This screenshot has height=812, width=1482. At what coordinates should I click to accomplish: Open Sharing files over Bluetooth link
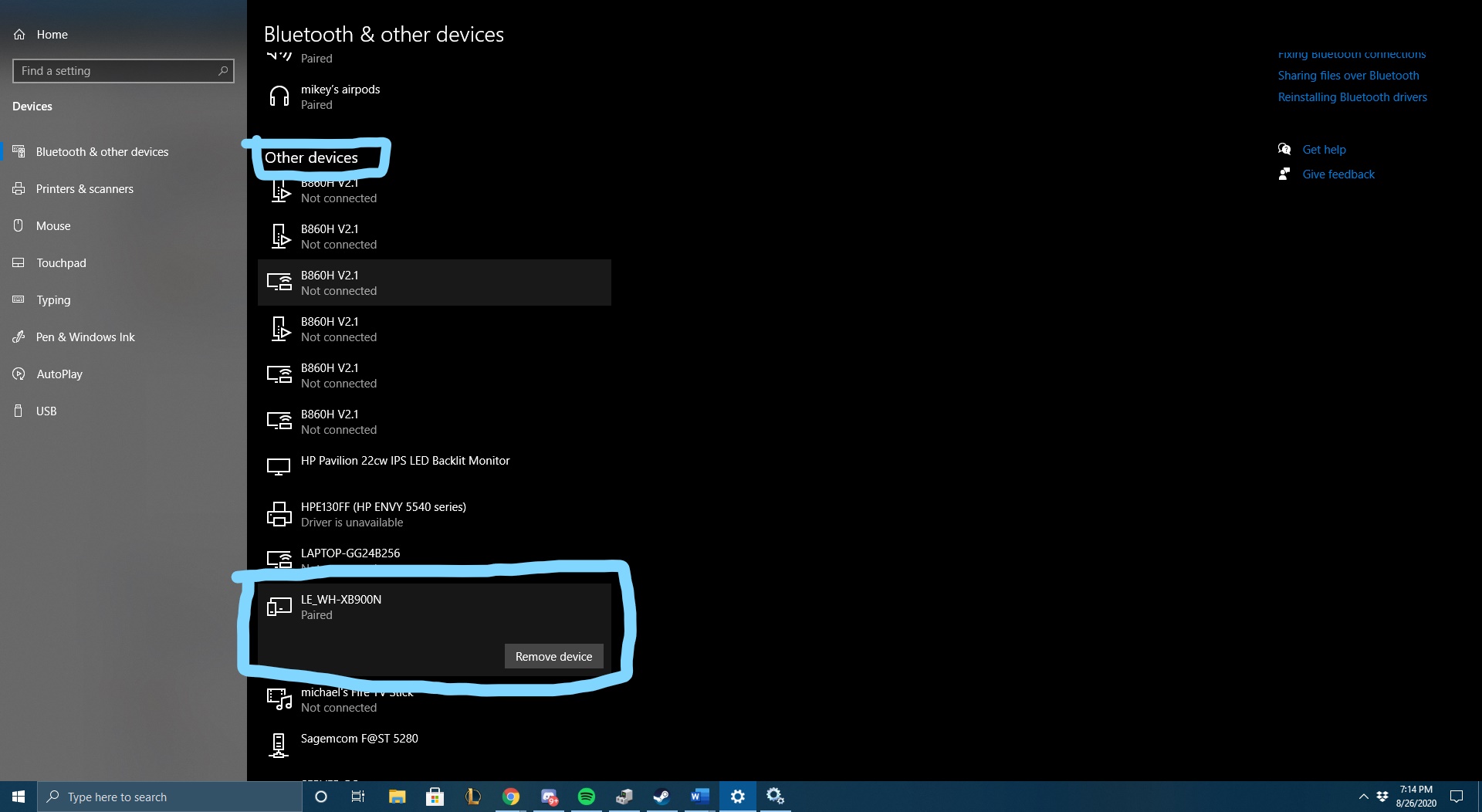click(x=1348, y=76)
